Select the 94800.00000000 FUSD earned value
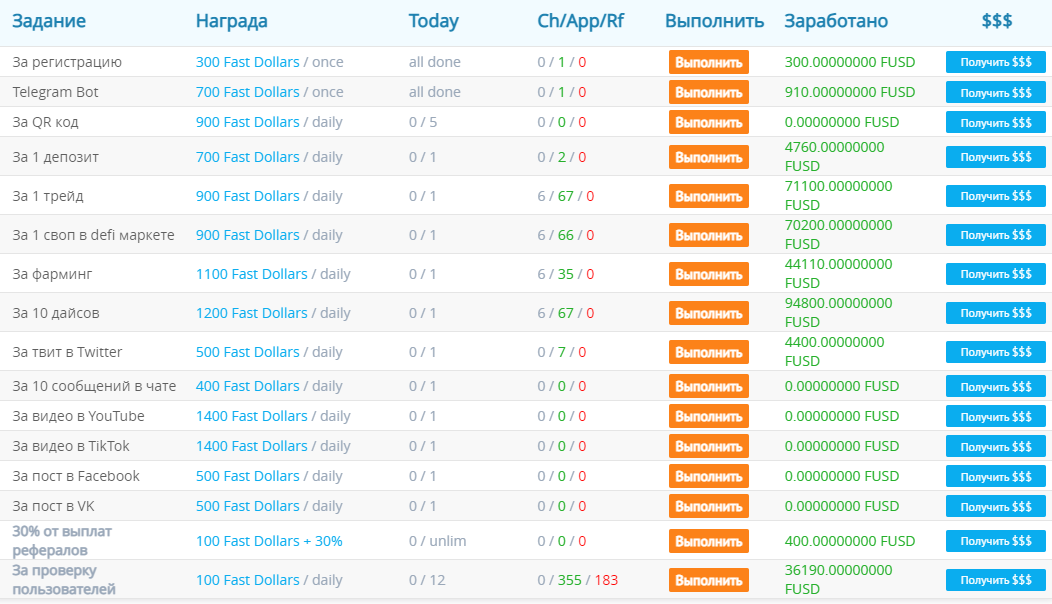The image size is (1052, 604). [839, 312]
